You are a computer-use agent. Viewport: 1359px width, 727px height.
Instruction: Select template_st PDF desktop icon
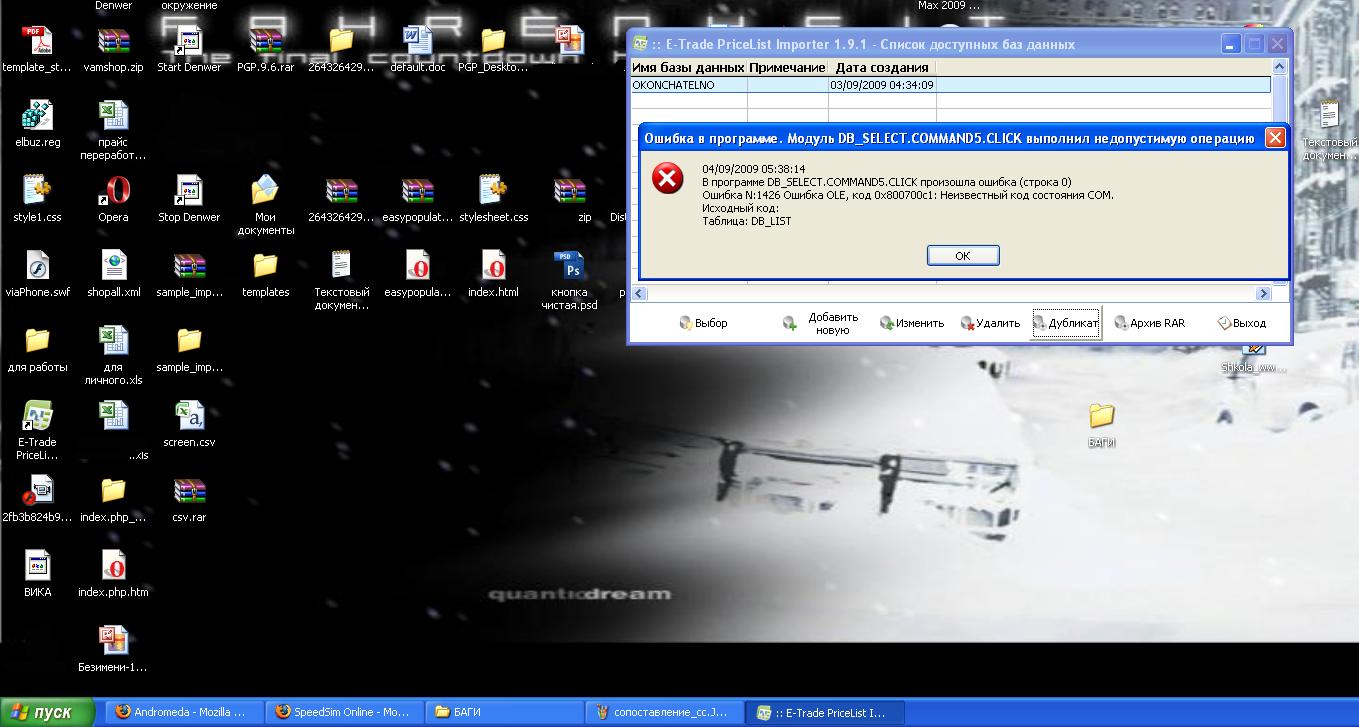point(37,50)
